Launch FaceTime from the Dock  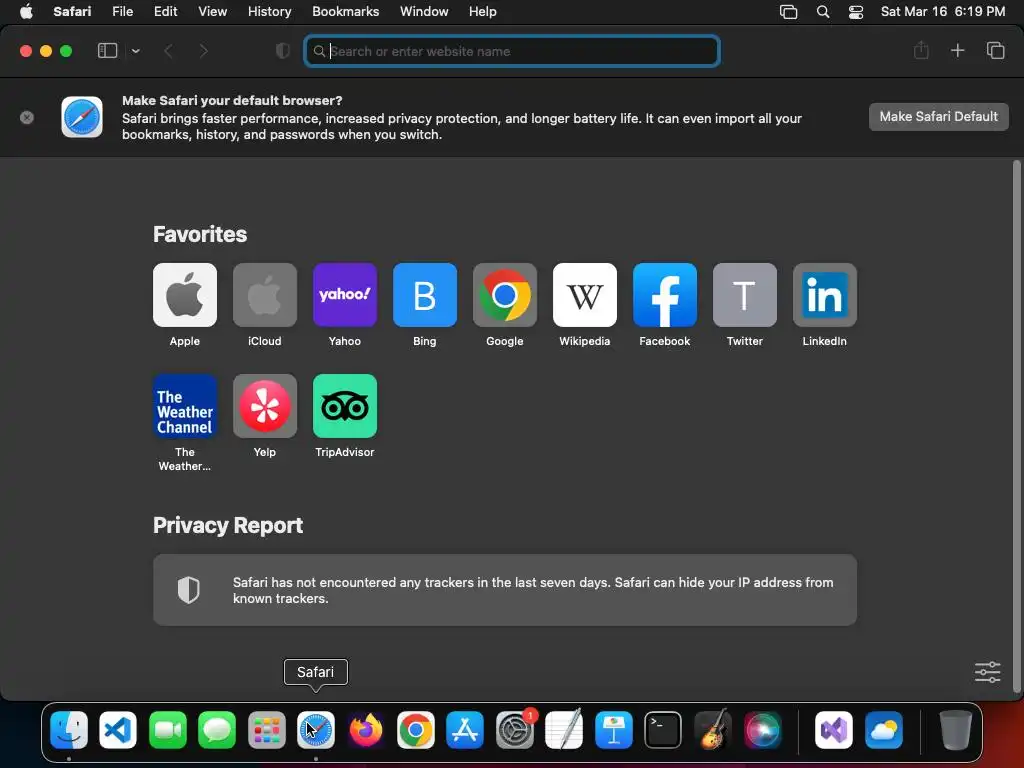(x=168, y=729)
